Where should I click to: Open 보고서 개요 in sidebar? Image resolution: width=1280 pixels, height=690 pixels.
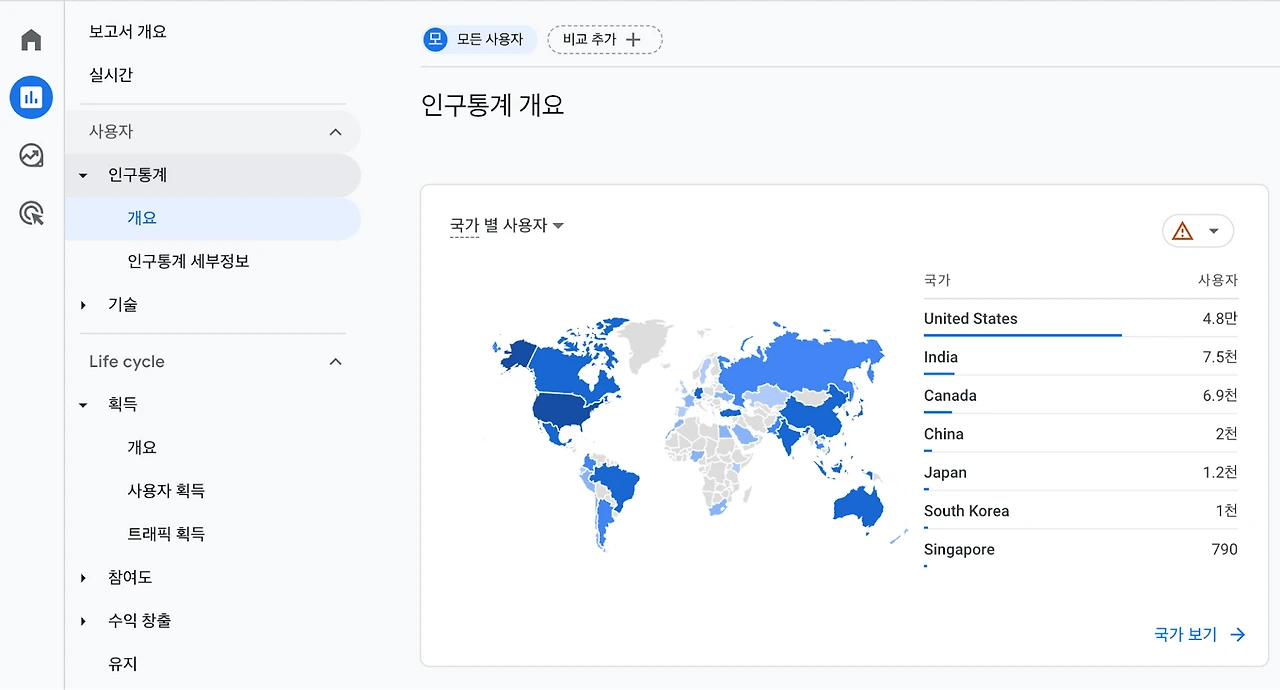(128, 32)
